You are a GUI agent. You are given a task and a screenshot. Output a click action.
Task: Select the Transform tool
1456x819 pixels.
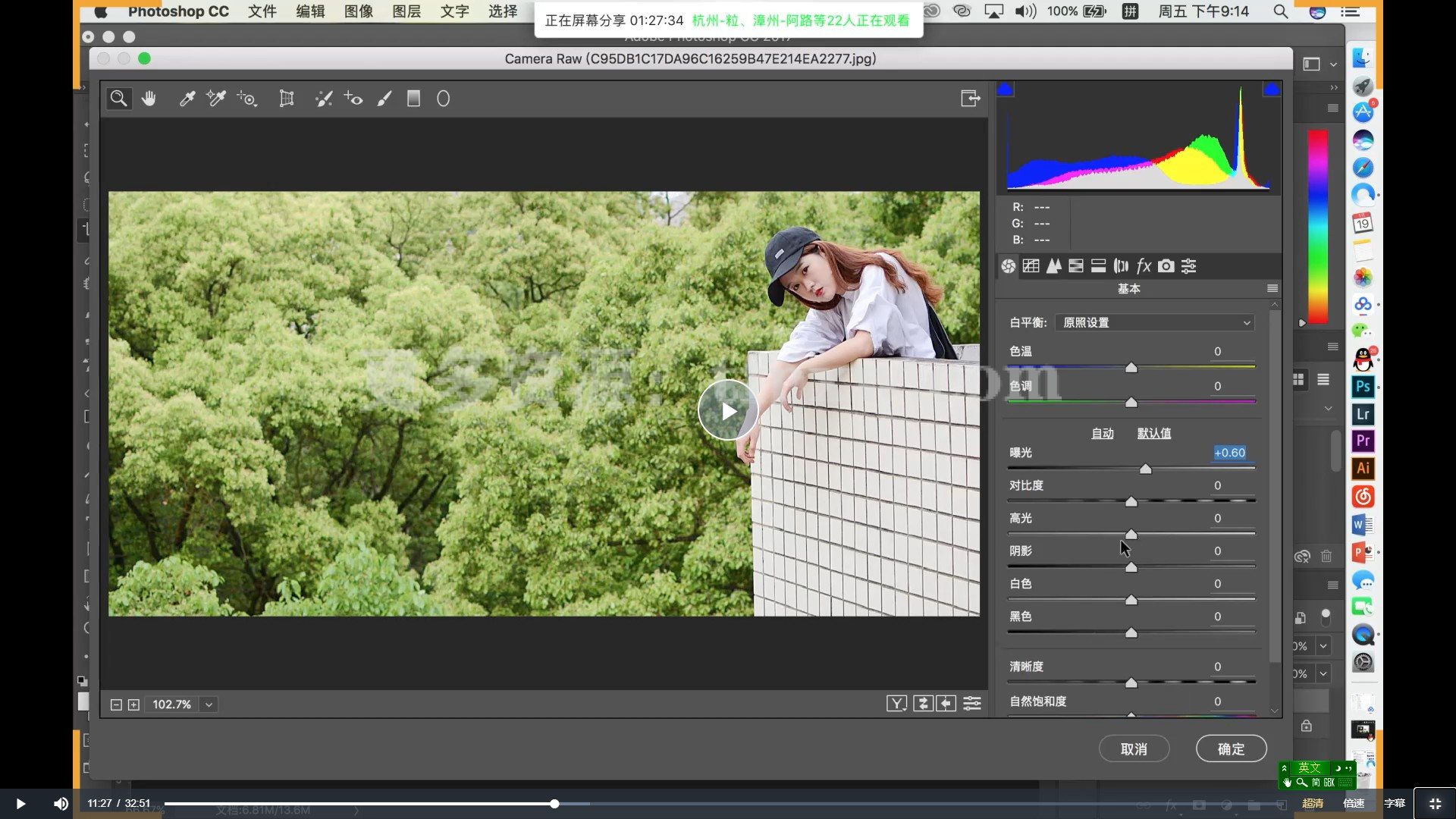click(x=286, y=99)
